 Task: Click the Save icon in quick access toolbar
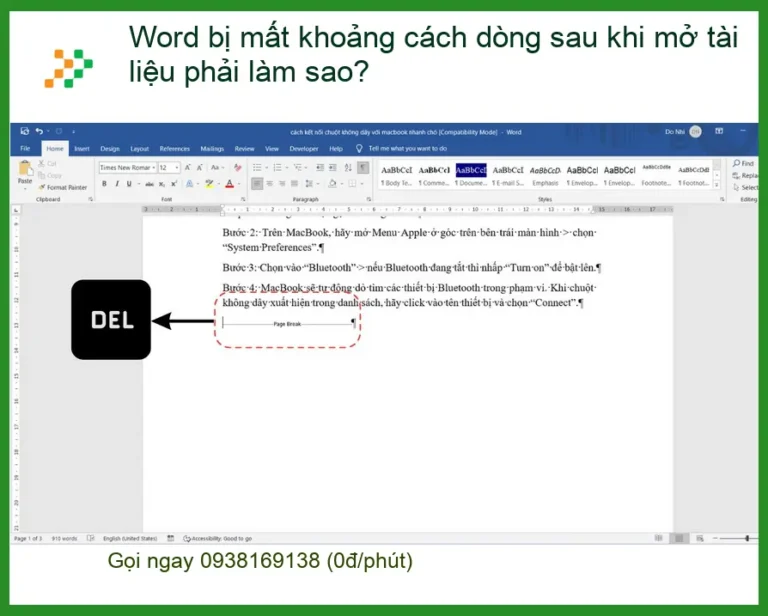coord(24,131)
